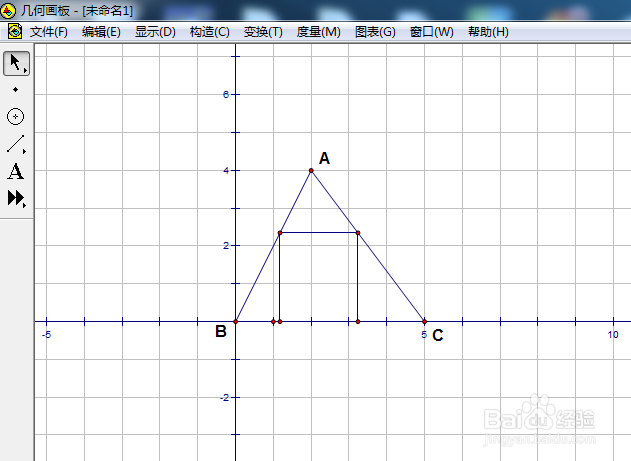The width and height of the screenshot is (631, 461).
Task: Click the document icon beside the File menu
Action: click(15, 31)
